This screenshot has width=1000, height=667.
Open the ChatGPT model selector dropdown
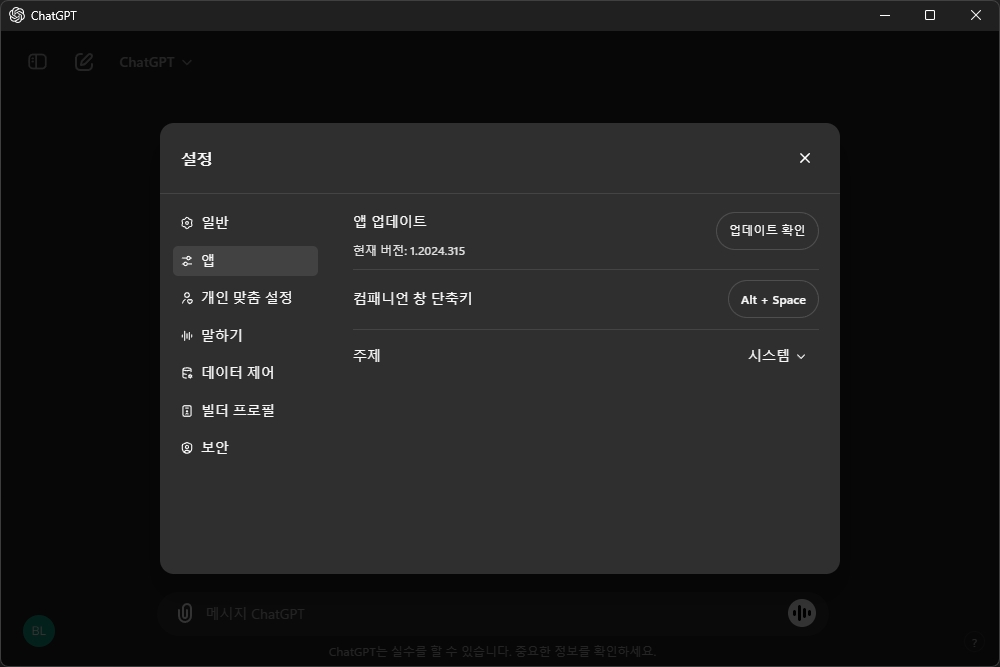[156, 62]
